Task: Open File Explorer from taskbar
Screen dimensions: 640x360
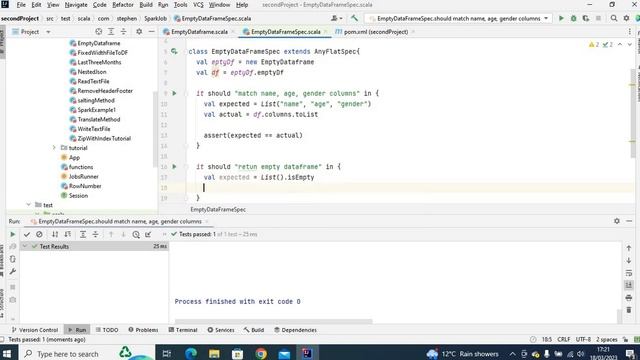Action: (214, 353)
